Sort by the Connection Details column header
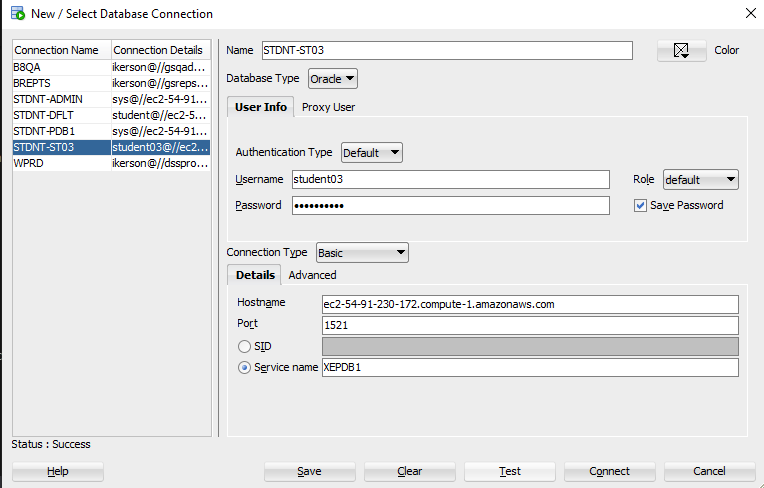 (x=161, y=50)
